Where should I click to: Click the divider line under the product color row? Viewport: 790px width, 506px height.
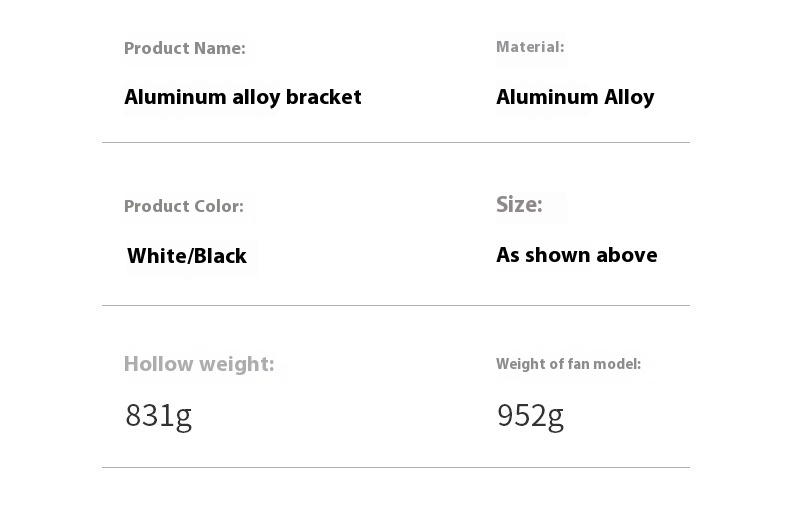point(395,305)
